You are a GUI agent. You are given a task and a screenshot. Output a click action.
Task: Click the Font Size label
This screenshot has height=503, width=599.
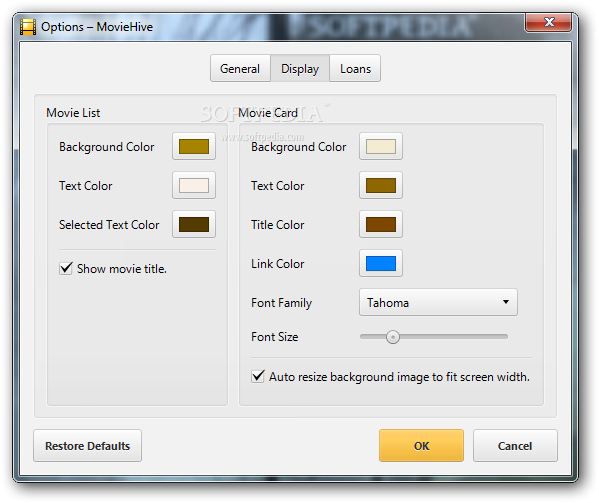coord(275,337)
